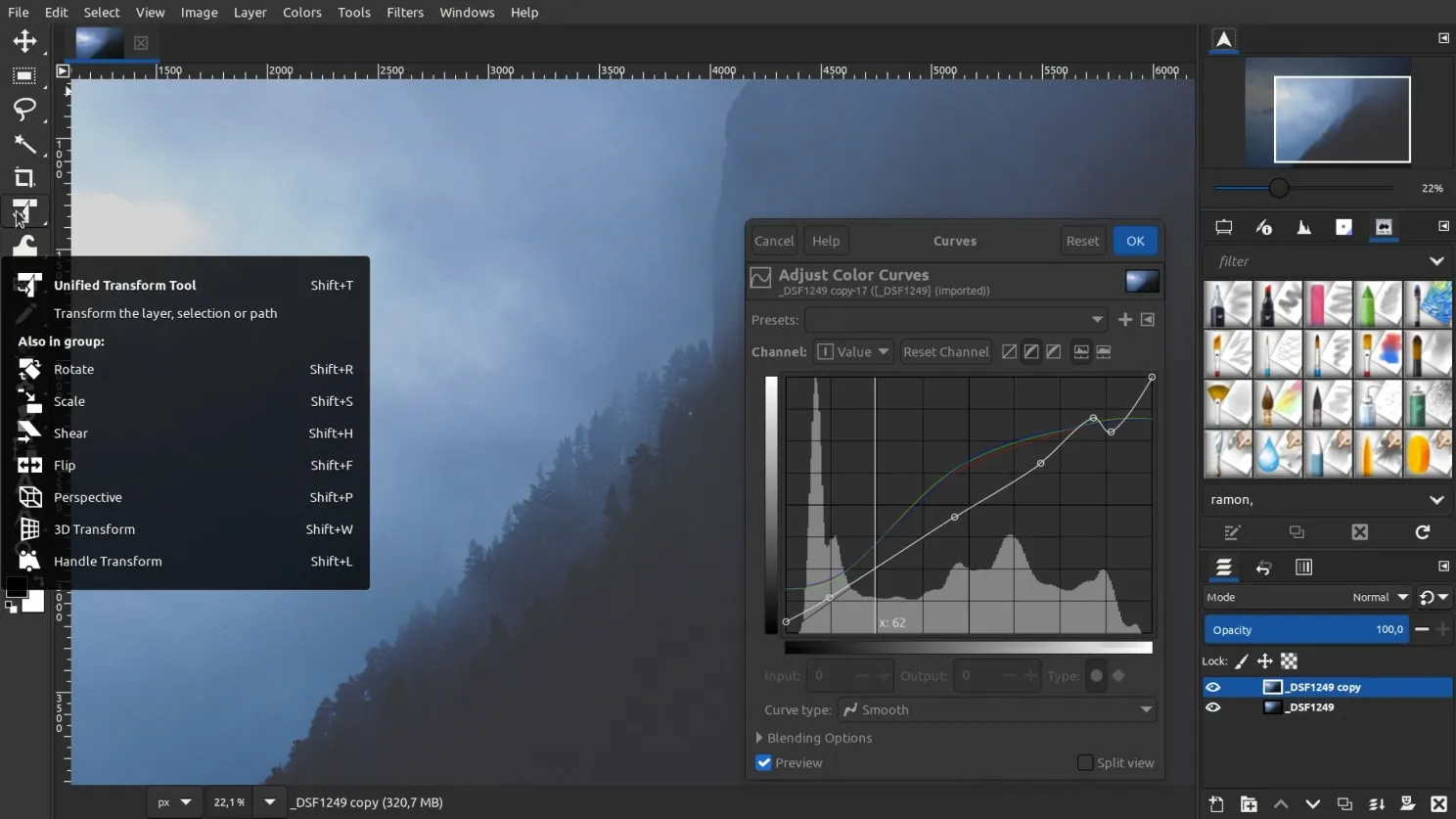Hide the _DSF1249 layer
The width and height of the screenshot is (1456, 819).
click(x=1213, y=707)
